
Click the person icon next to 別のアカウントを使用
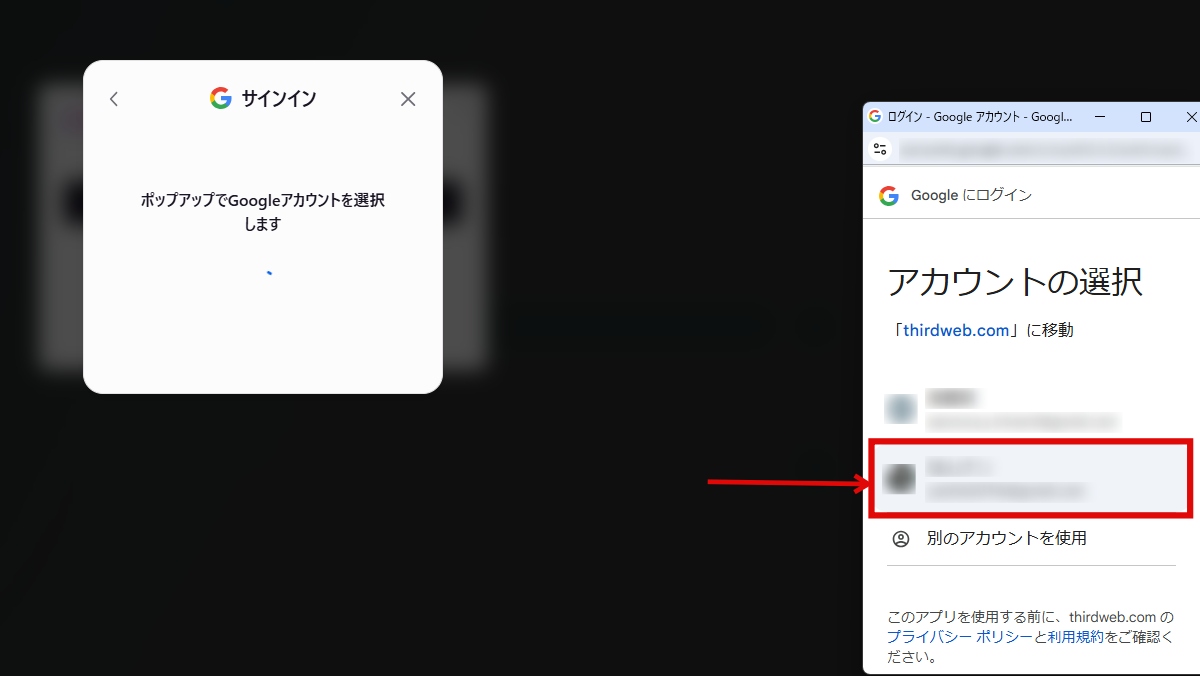[901, 539]
